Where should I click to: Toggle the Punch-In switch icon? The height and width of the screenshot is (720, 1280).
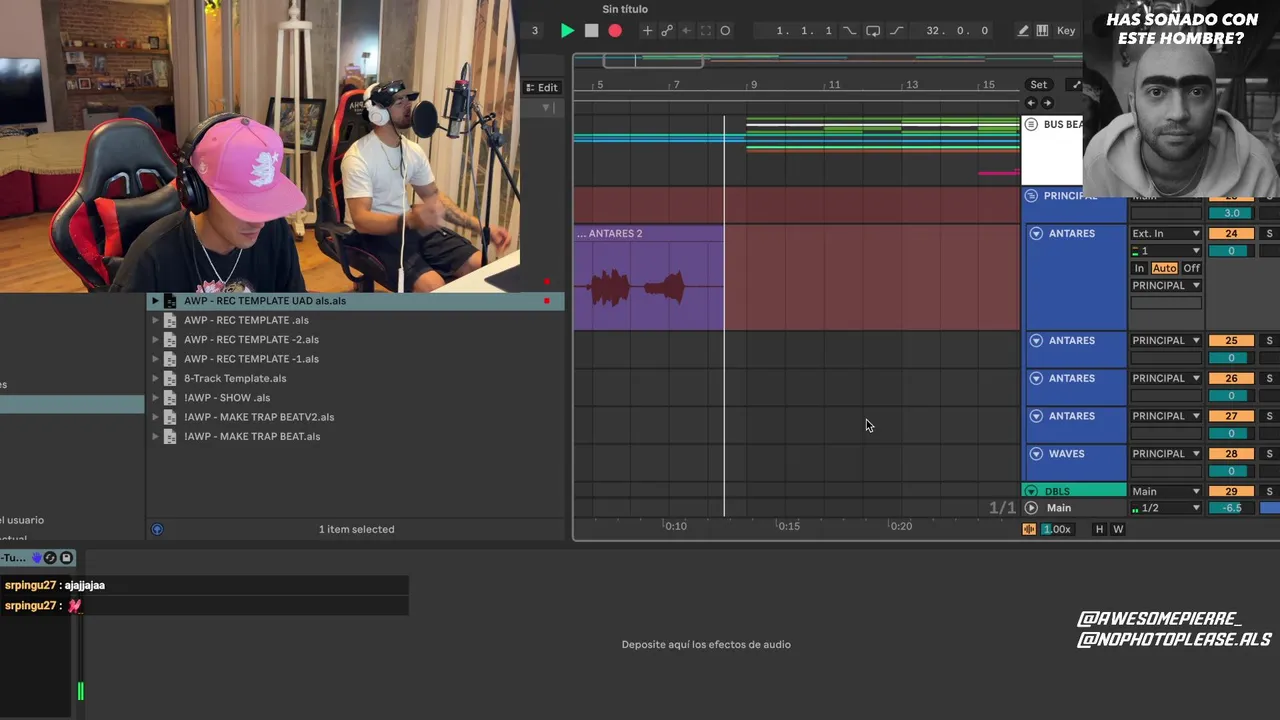coord(851,31)
